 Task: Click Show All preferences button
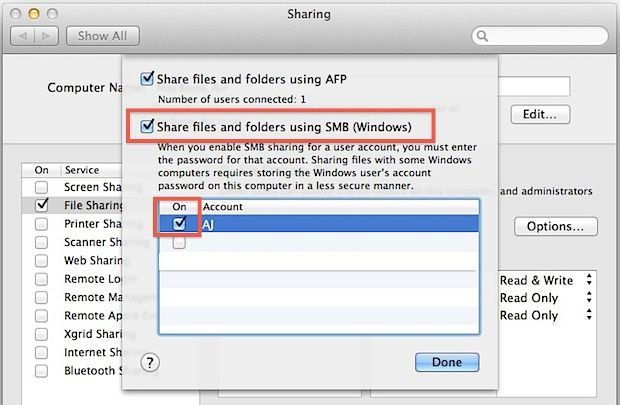tap(103, 36)
